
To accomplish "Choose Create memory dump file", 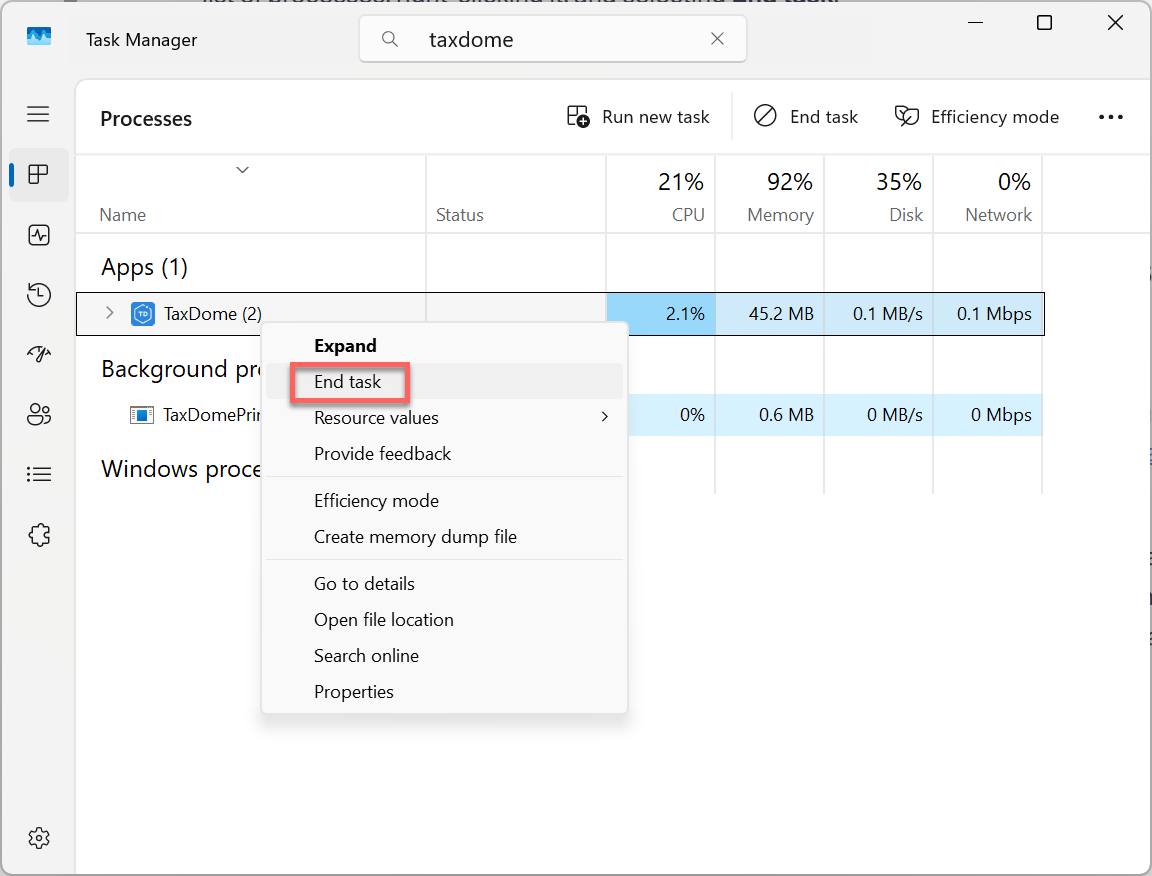I will [x=444, y=536].
